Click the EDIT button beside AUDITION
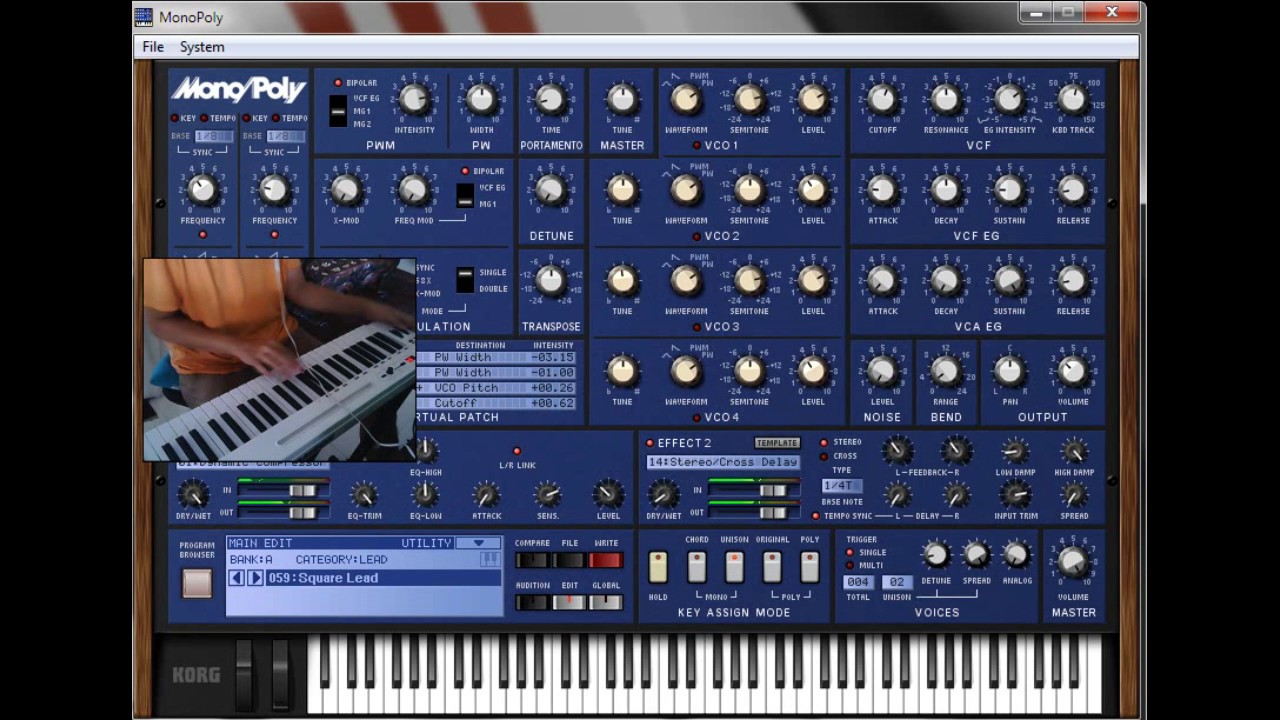 click(570, 602)
